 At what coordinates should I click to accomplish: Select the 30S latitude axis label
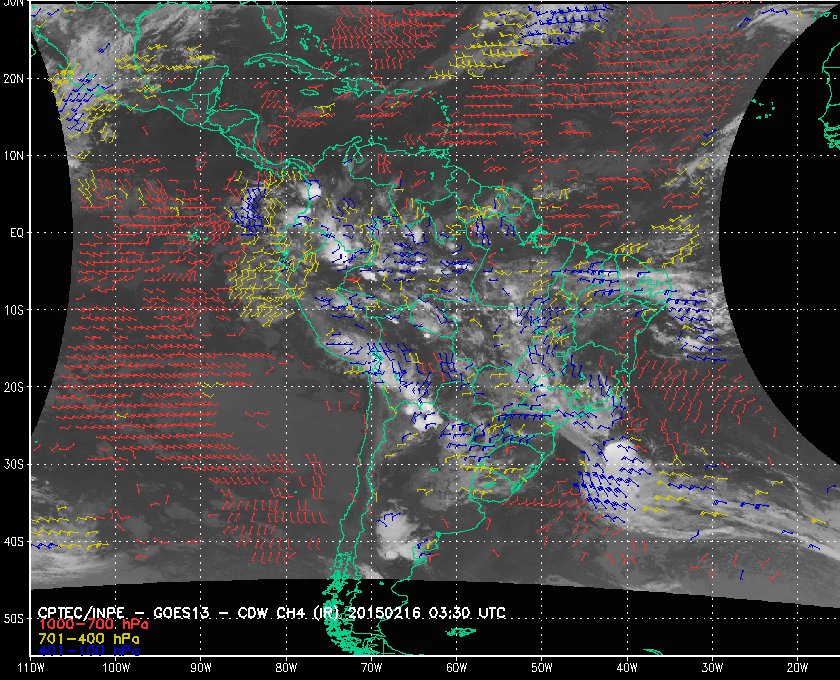[14, 465]
